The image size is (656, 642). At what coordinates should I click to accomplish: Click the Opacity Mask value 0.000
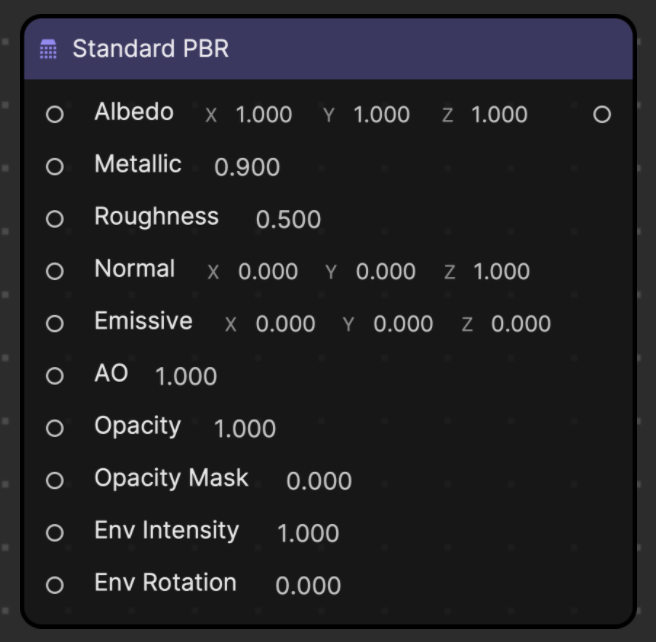(x=319, y=481)
